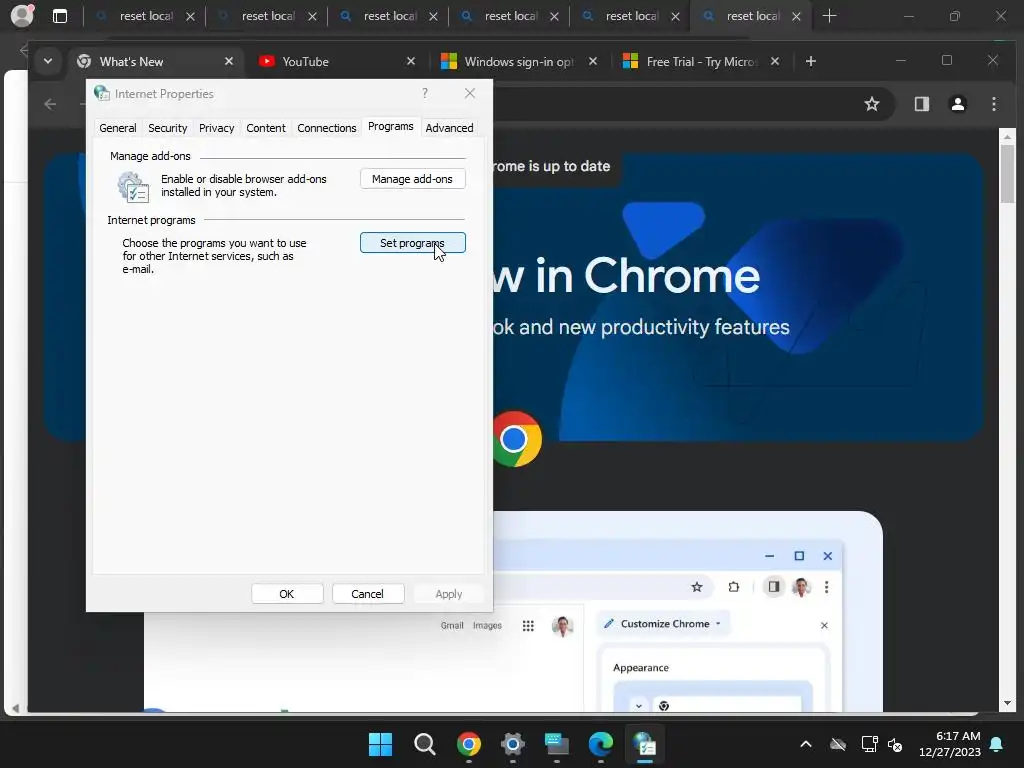Click the muted volume tray icon
The width and height of the screenshot is (1024, 768).
tap(895, 744)
